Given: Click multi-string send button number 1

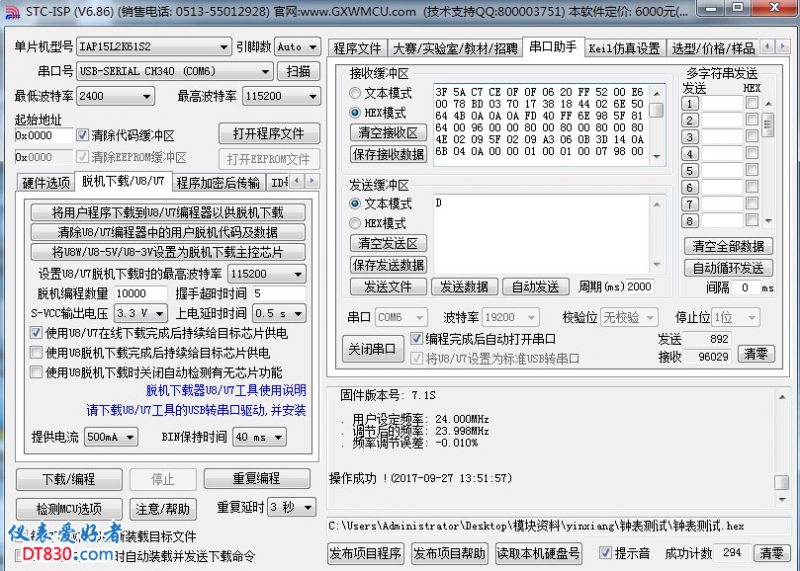Looking at the screenshot, I should pos(689,102).
